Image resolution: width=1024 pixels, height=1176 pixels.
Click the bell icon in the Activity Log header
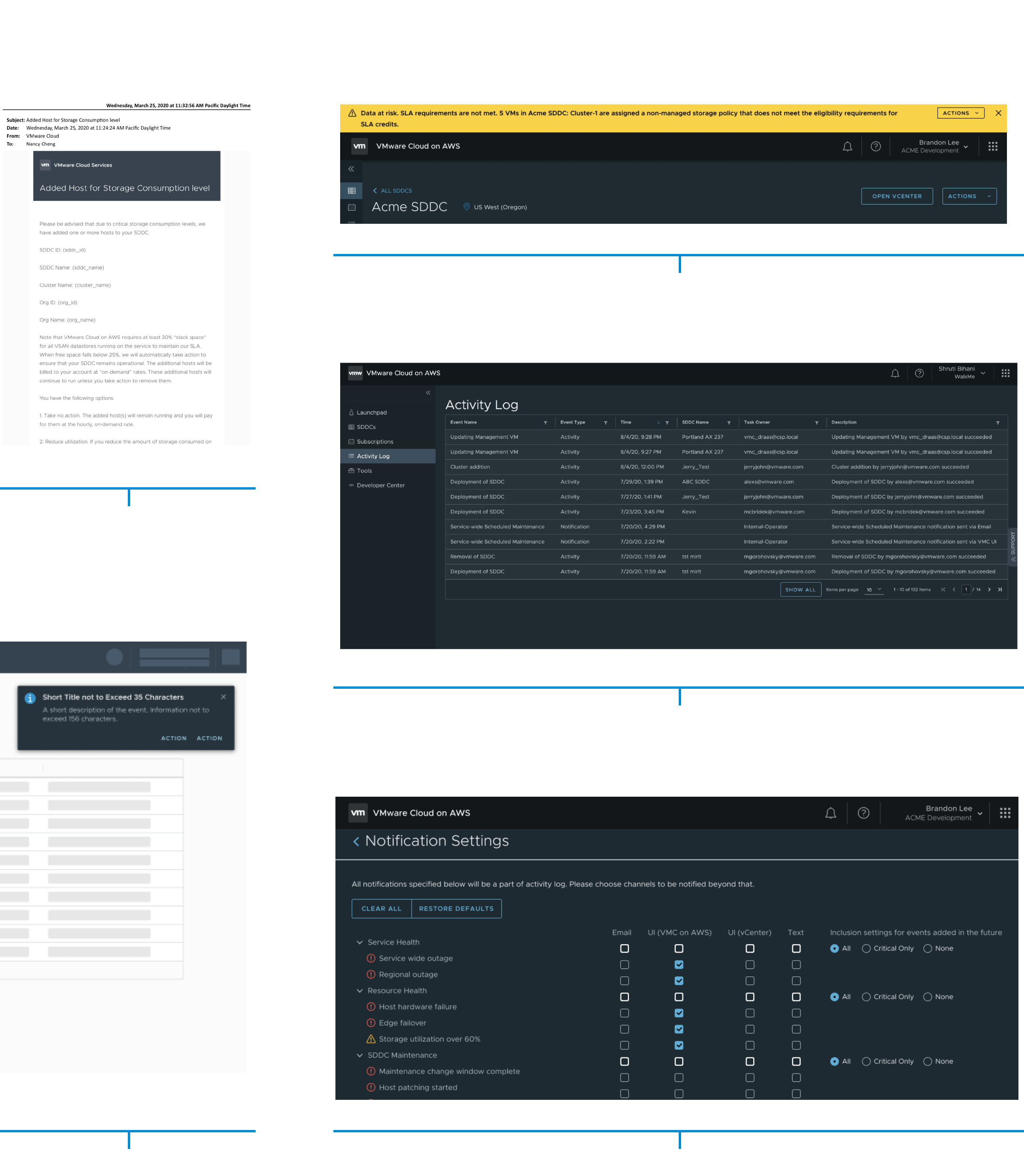tap(895, 373)
